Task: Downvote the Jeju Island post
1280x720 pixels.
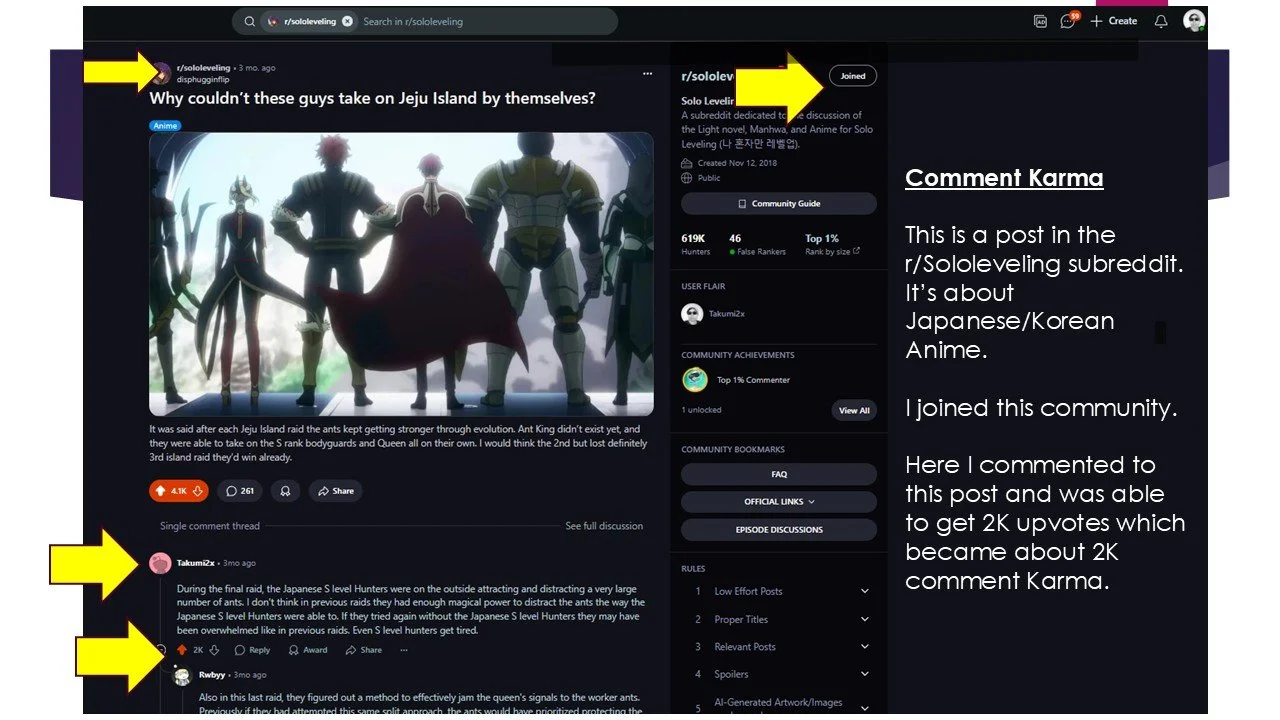Action: [x=198, y=491]
